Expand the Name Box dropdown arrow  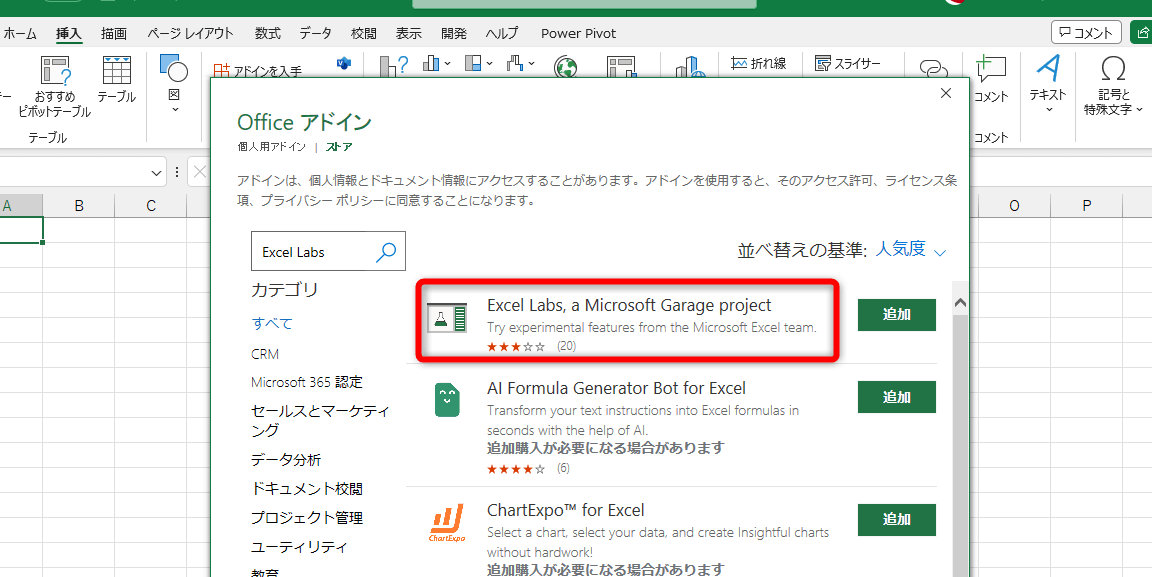click(x=156, y=173)
